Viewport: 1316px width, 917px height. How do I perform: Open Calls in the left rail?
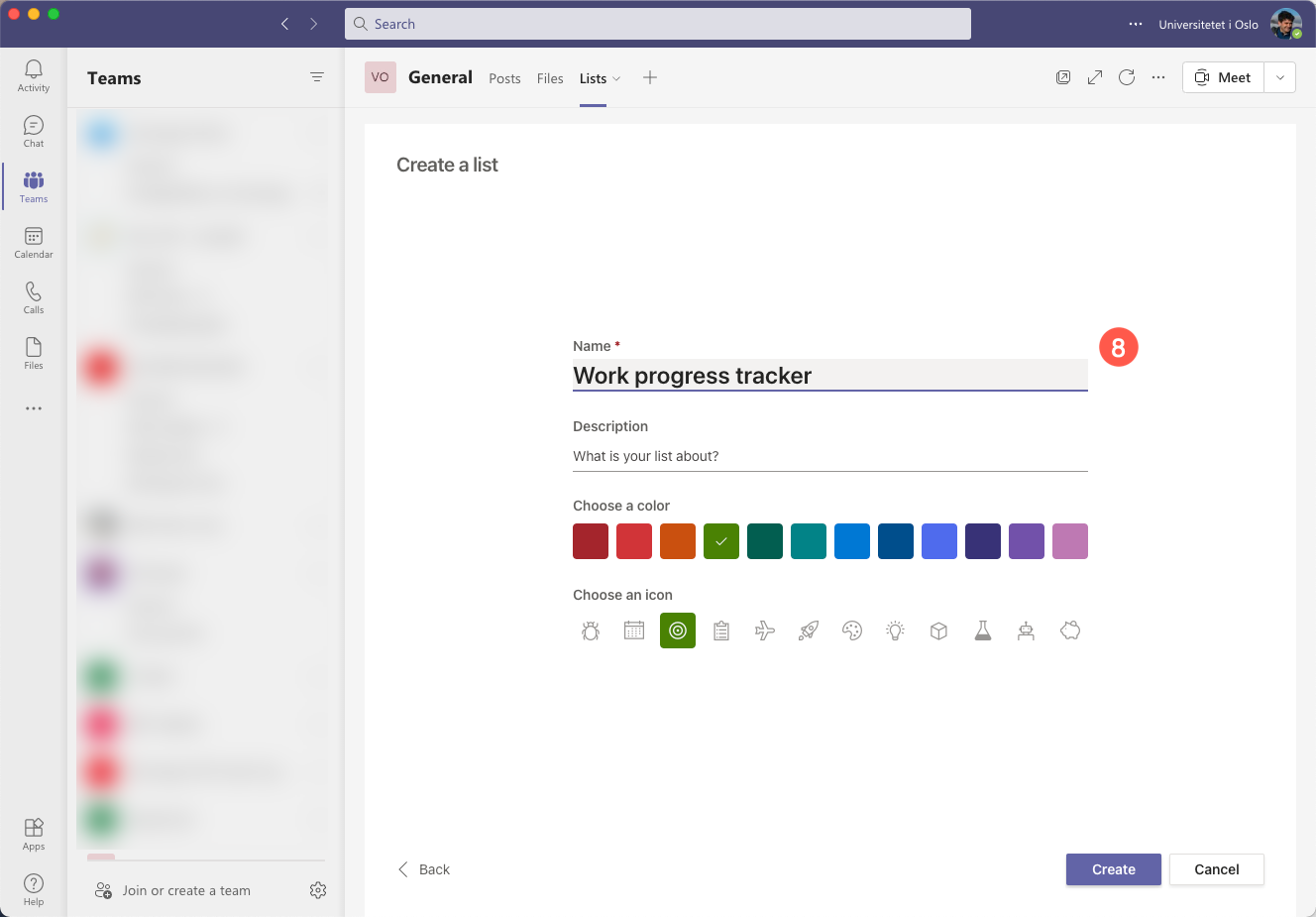(x=34, y=297)
